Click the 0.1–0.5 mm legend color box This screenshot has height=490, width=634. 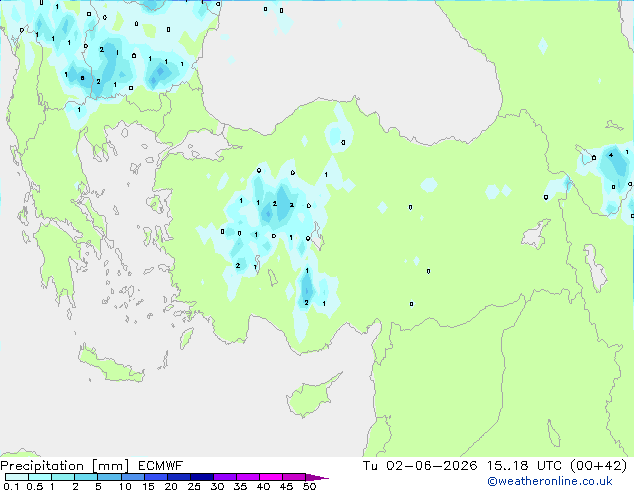pyautogui.click(x=17, y=477)
